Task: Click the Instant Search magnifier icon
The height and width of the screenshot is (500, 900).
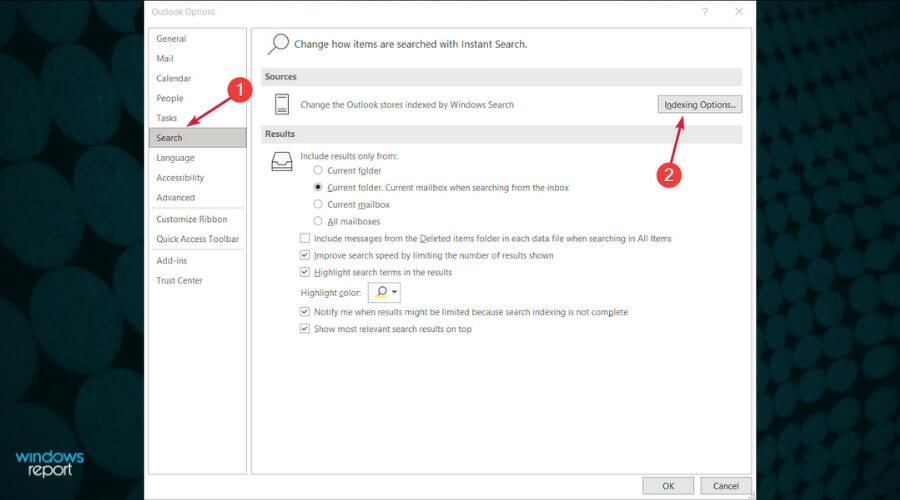Action: tap(278, 44)
